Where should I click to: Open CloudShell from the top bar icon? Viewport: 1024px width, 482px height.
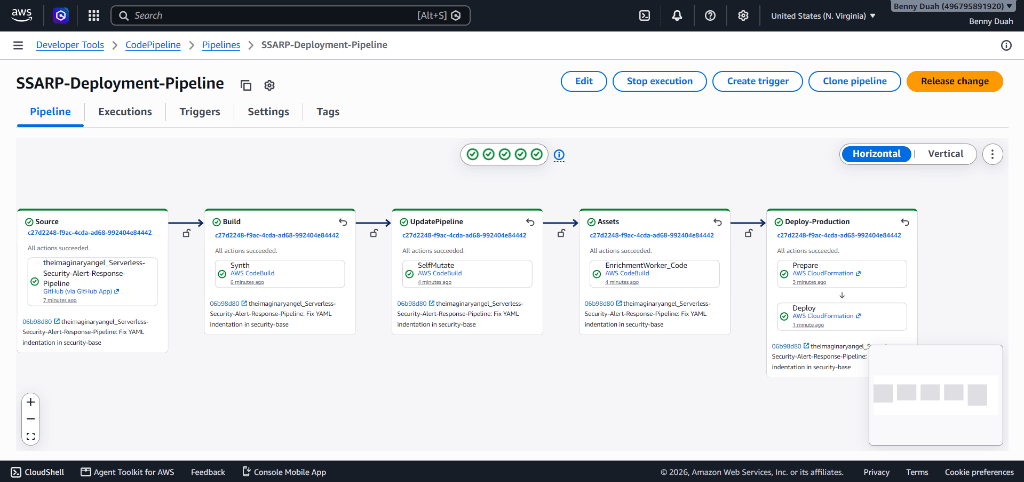point(644,16)
